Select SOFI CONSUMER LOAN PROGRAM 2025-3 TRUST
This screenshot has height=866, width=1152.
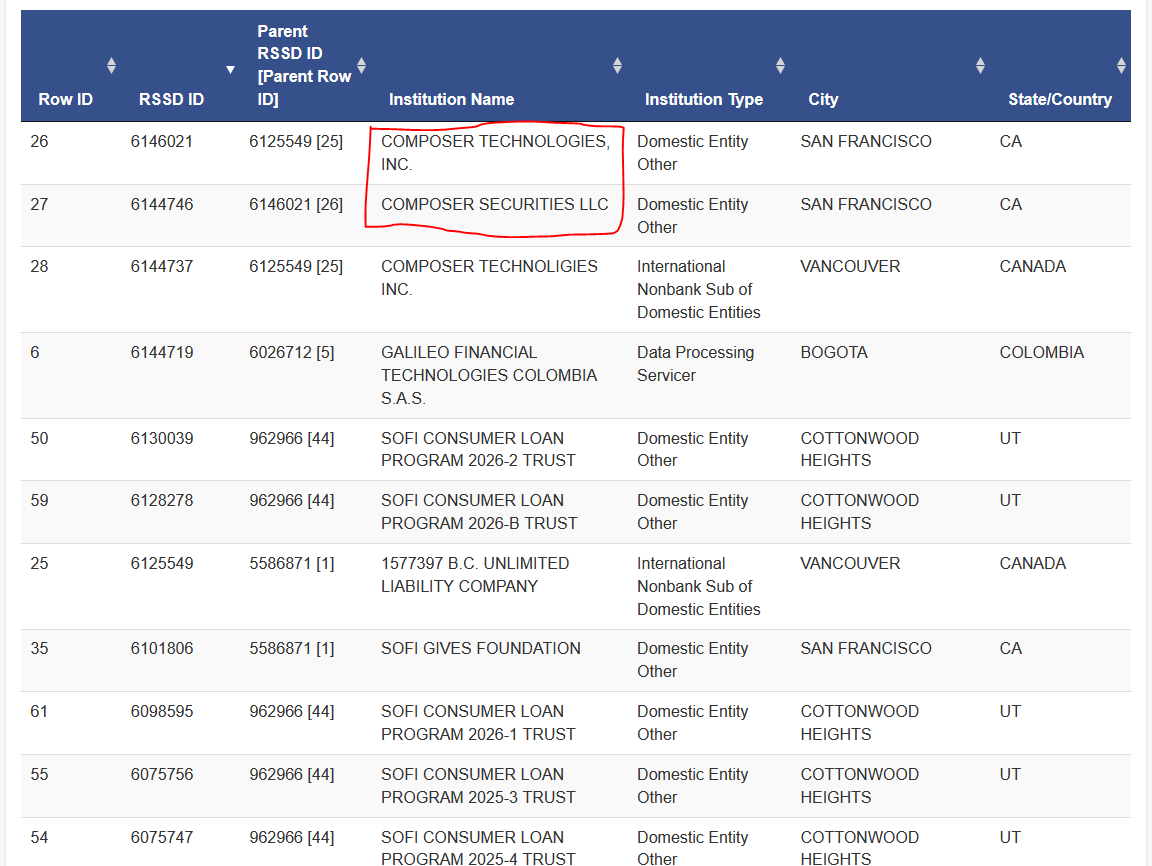pos(478,786)
